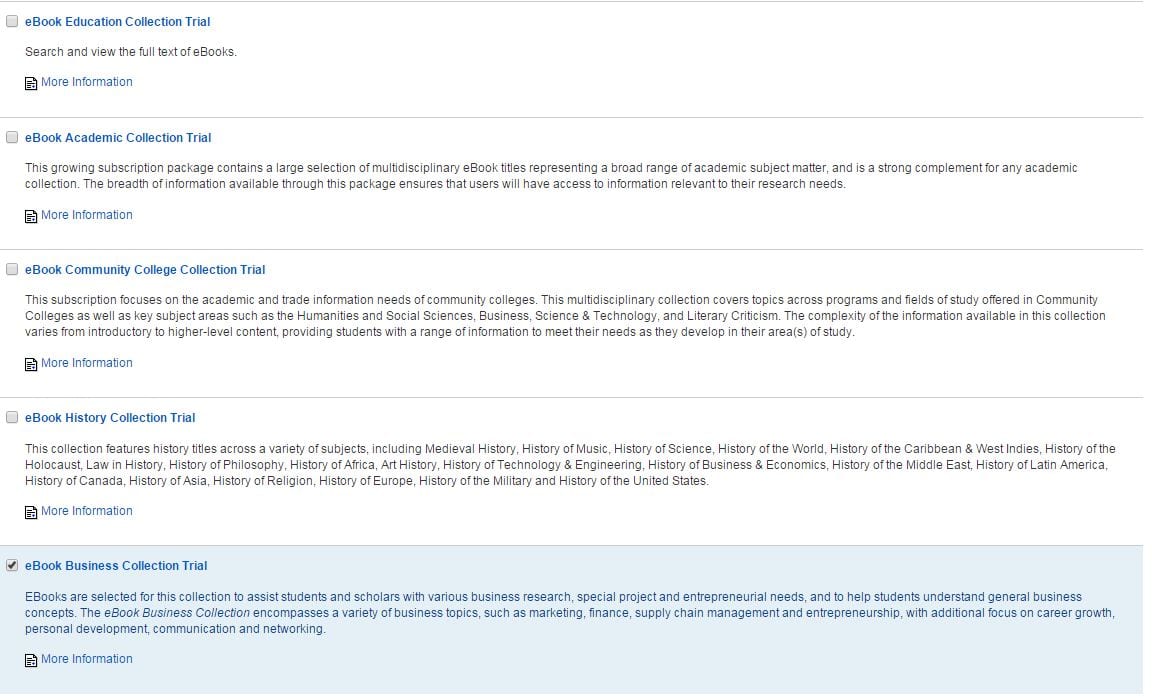Uncheck the eBook Business Collection Trial box
This screenshot has width=1152, height=700.
pos(11,564)
